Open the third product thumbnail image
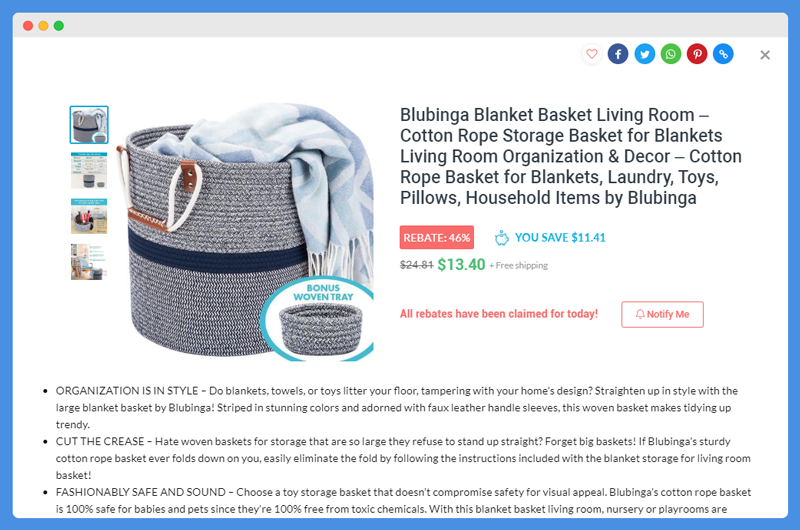Screen dimensions: 800x530 coord(89,216)
